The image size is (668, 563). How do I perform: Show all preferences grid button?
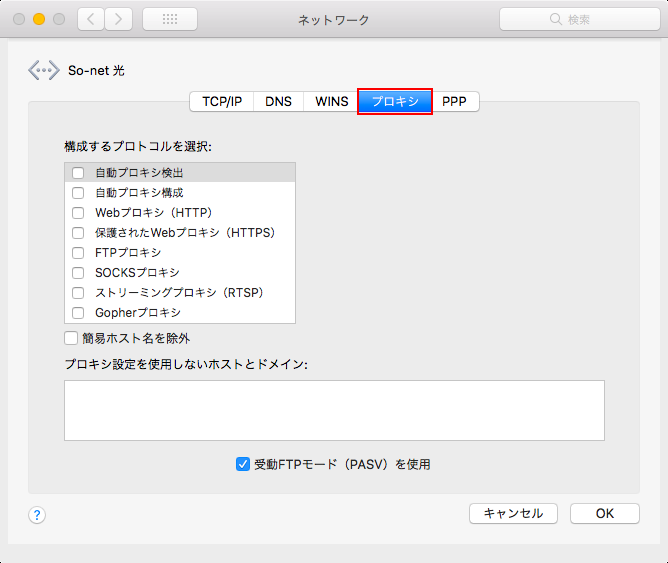(x=170, y=19)
